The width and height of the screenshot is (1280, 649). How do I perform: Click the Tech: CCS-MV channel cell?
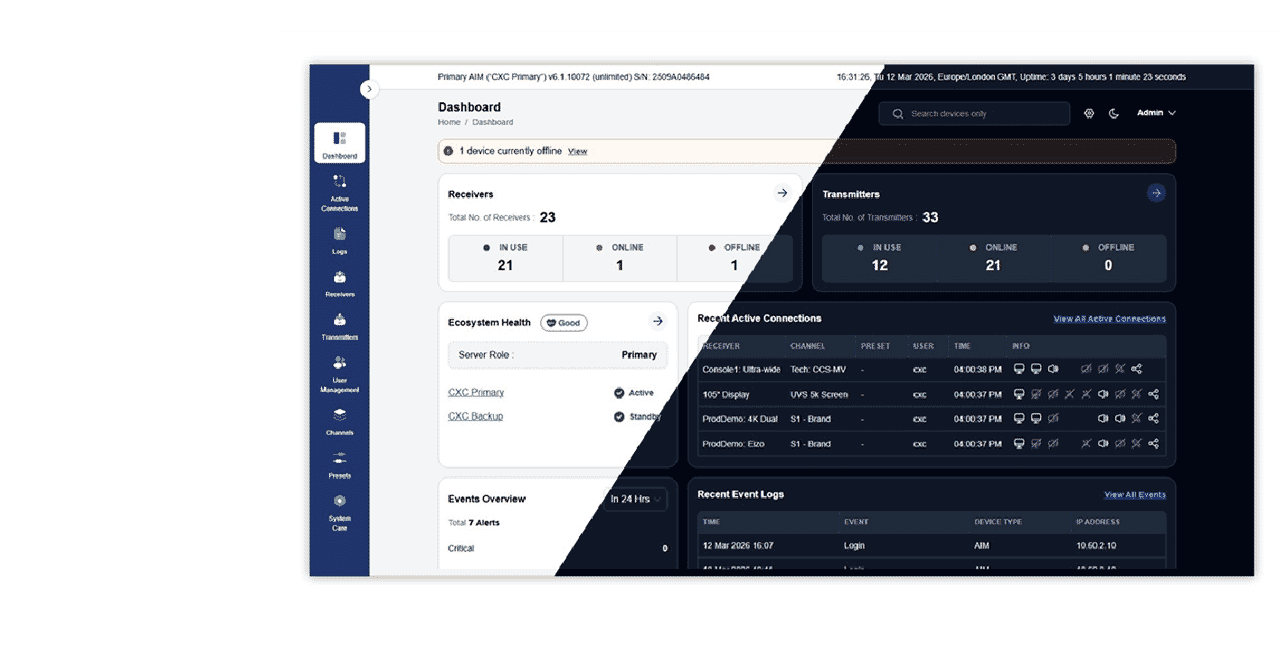(x=819, y=369)
